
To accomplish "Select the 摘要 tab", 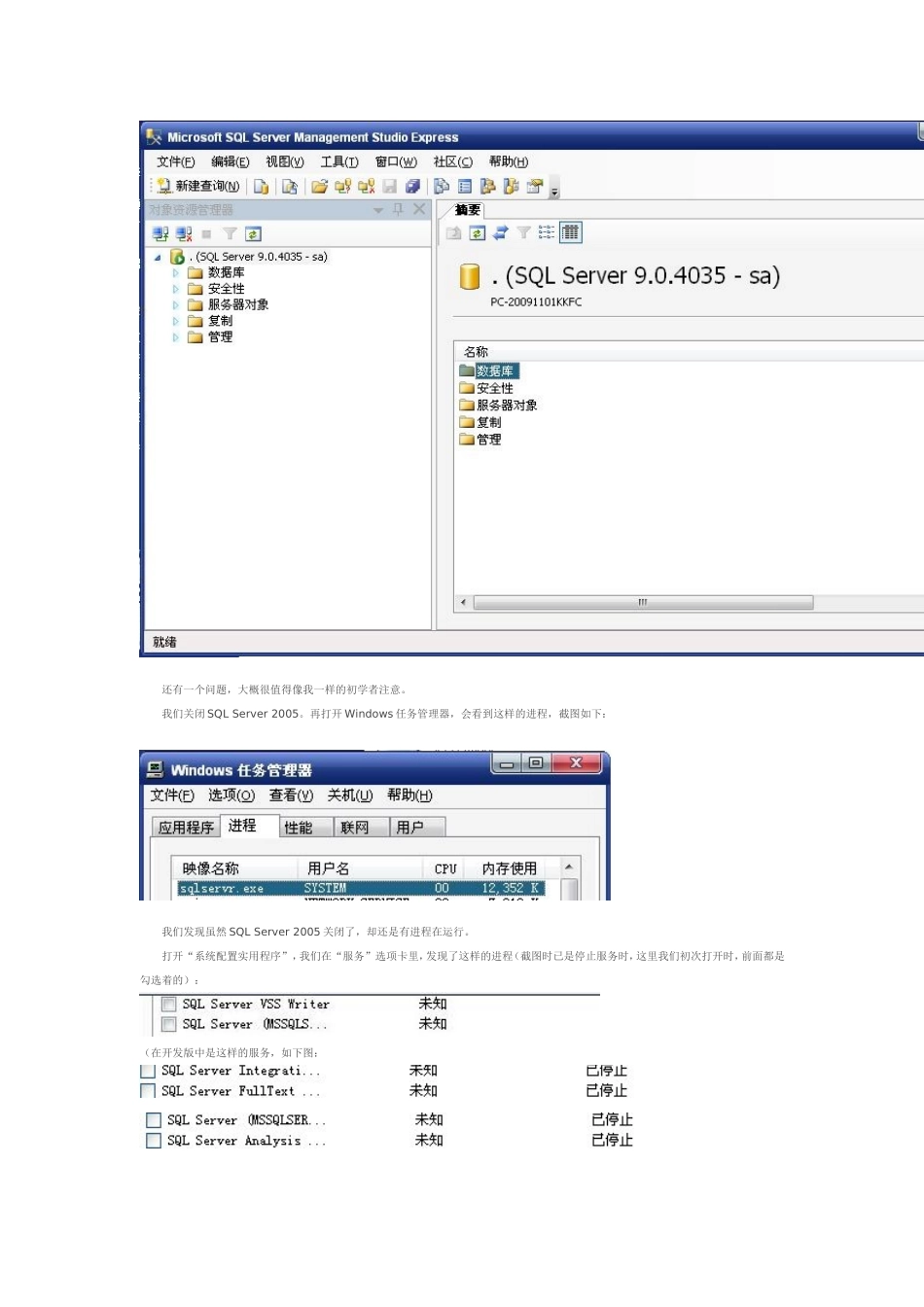I will [468, 210].
